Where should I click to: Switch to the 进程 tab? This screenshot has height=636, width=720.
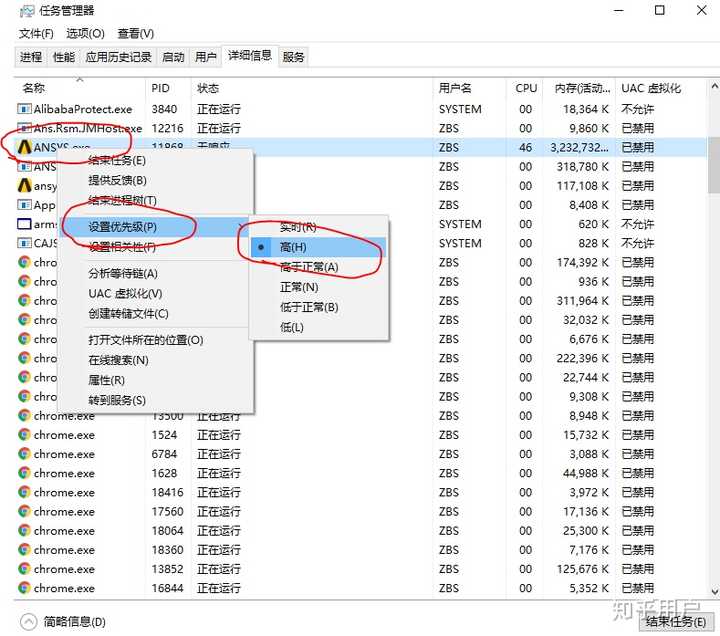31,57
